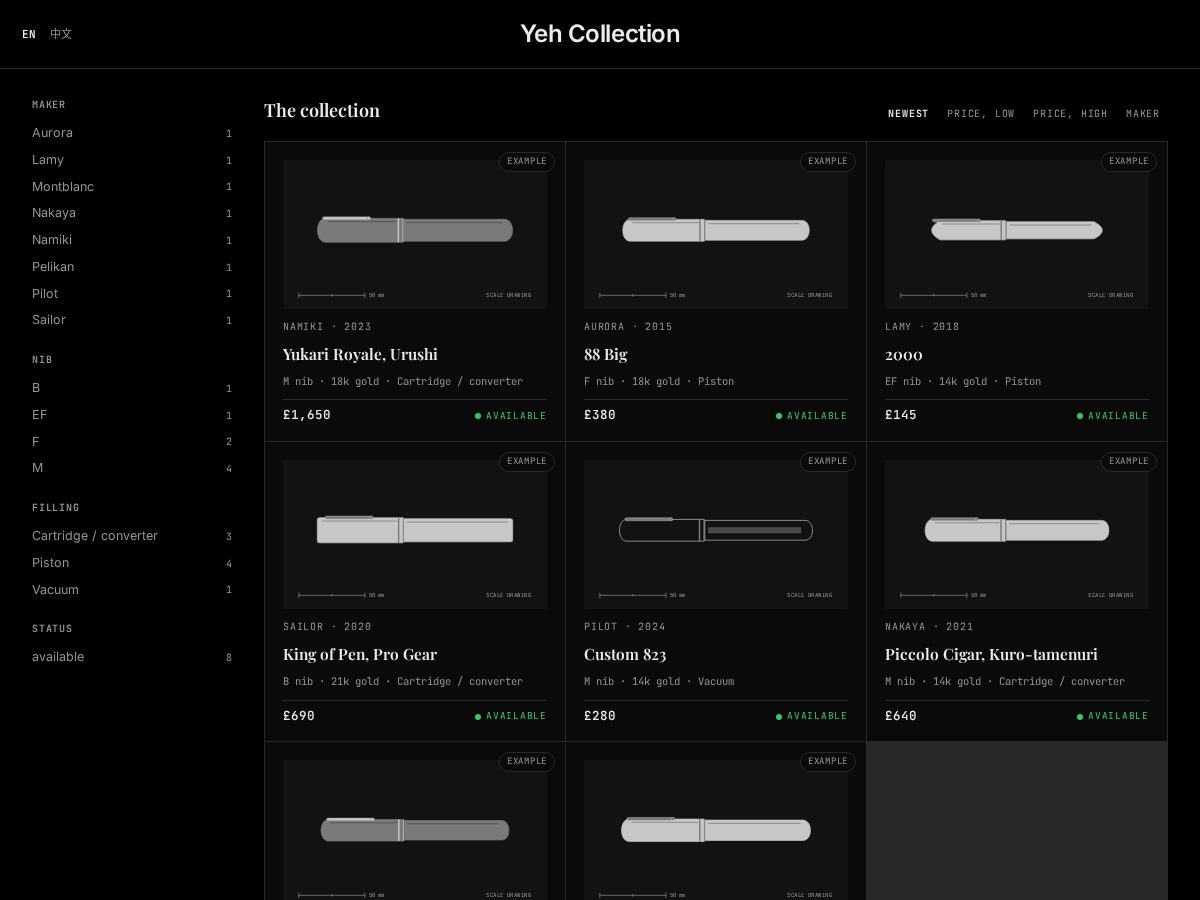The image size is (1200, 900).
Task: Filter by B nib
Action: (x=132, y=388)
